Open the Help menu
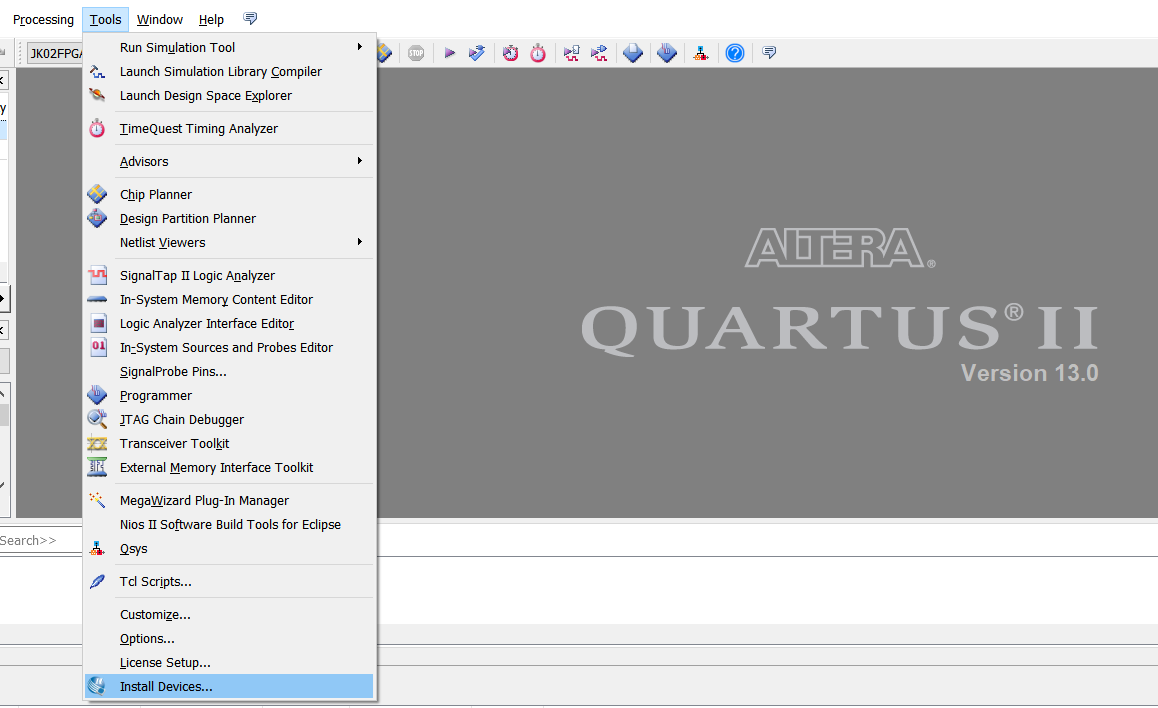Image resolution: width=1158 pixels, height=708 pixels. point(211,19)
